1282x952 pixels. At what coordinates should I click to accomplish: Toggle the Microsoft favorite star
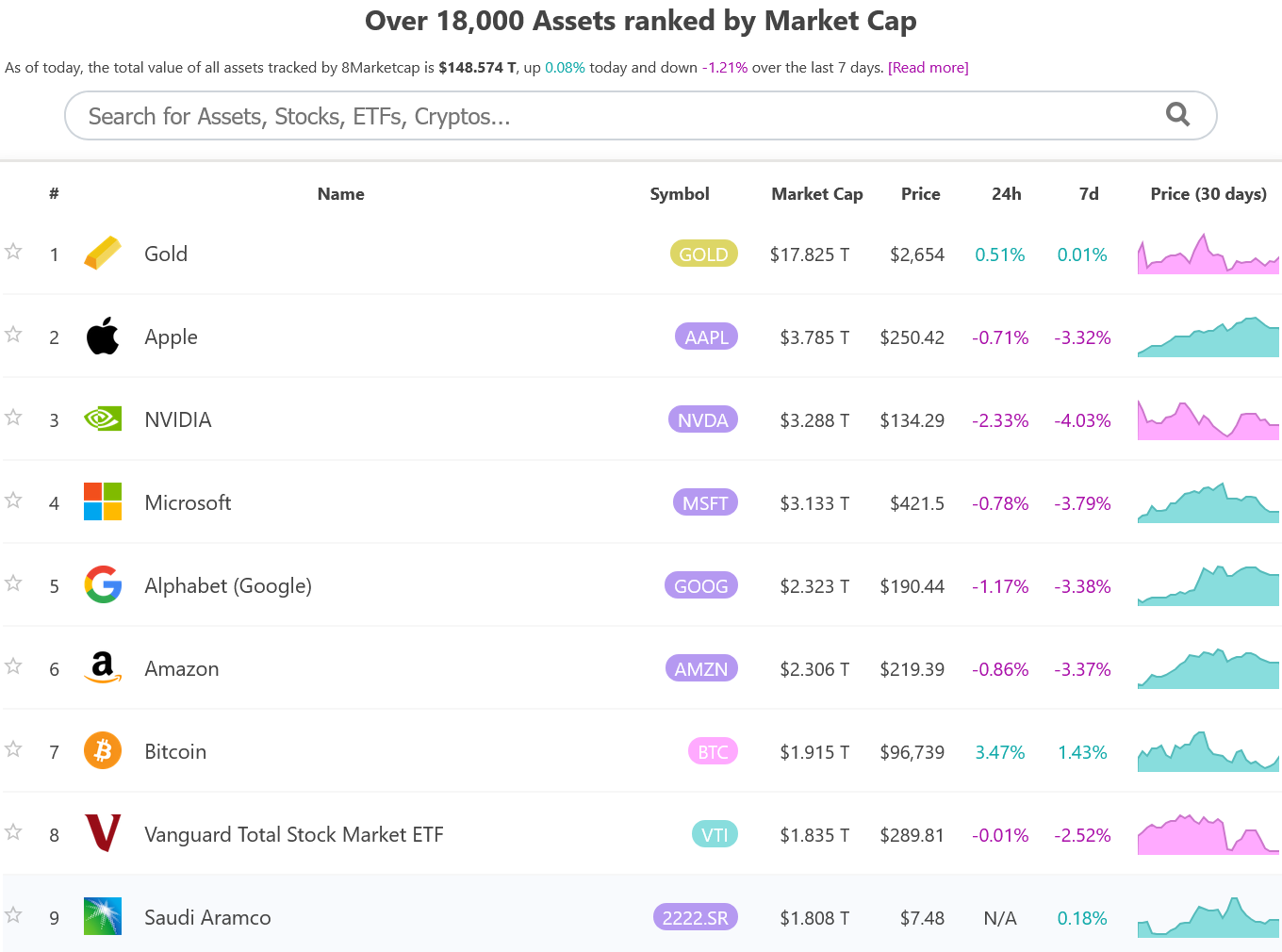[13, 501]
